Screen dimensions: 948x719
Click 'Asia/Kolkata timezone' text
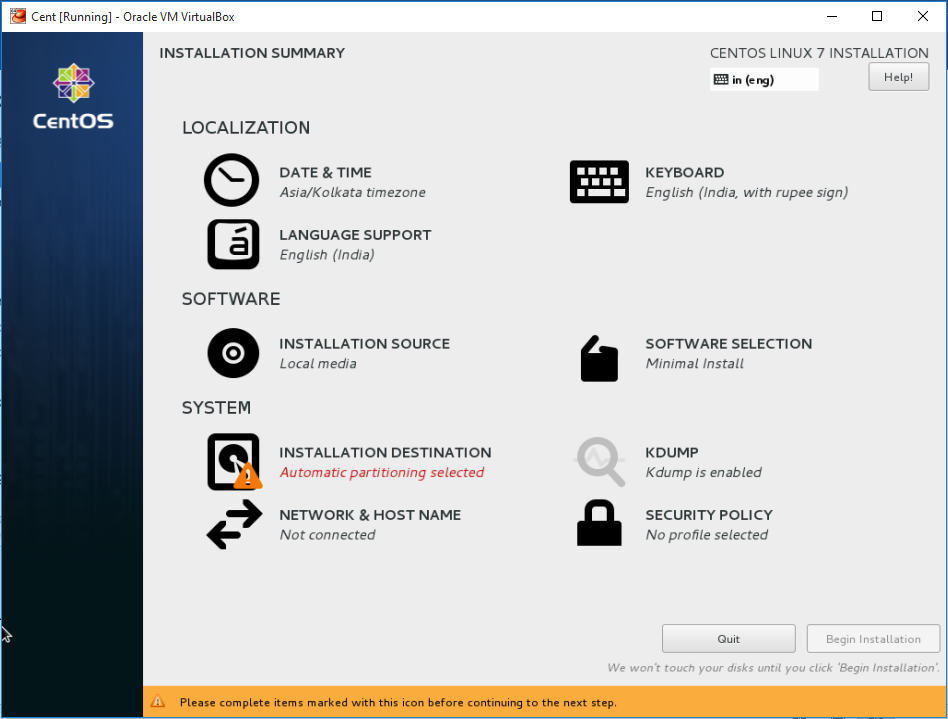352,192
